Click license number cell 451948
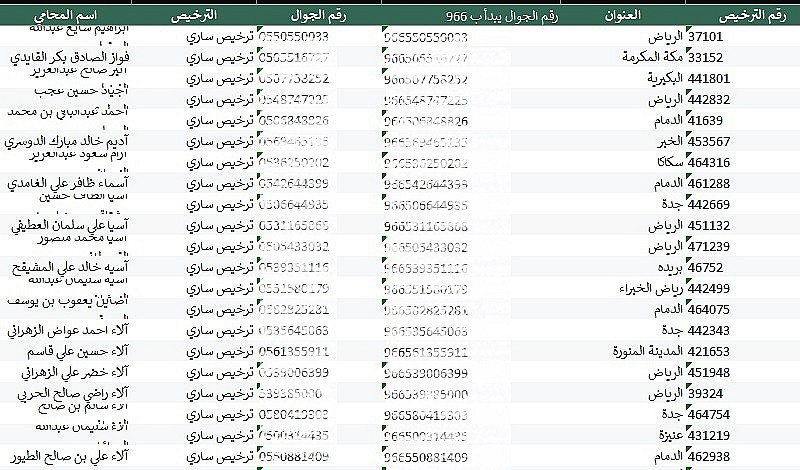This screenshot has height=470, width=800. click(x=709, y=373)
